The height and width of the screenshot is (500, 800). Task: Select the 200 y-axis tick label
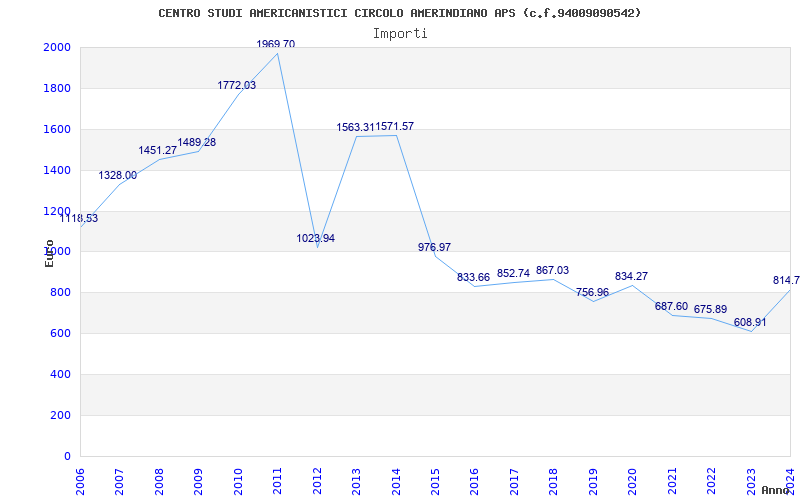point(61,415)
